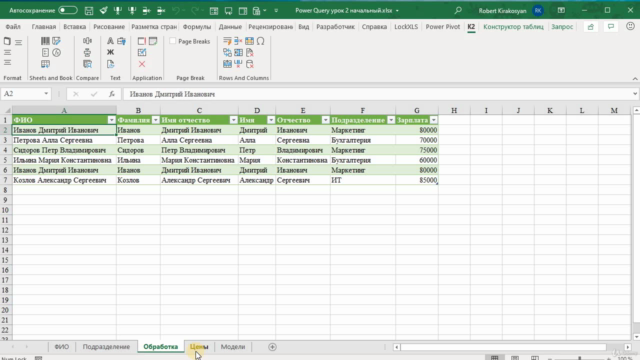Screen dimensions: 640x360
Task: Switch to the Формулы tab
Action: click(197, 27)
